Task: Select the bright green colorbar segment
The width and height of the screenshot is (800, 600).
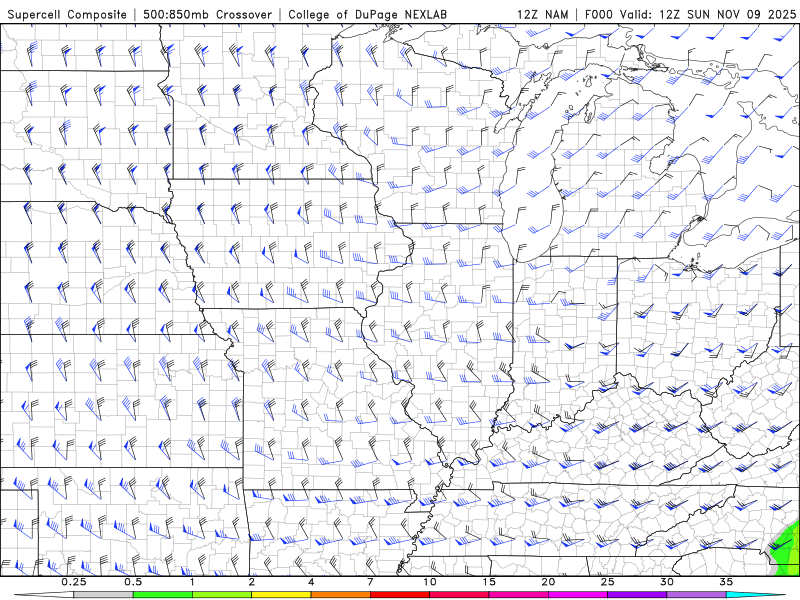Action: (x=163, y=595)
